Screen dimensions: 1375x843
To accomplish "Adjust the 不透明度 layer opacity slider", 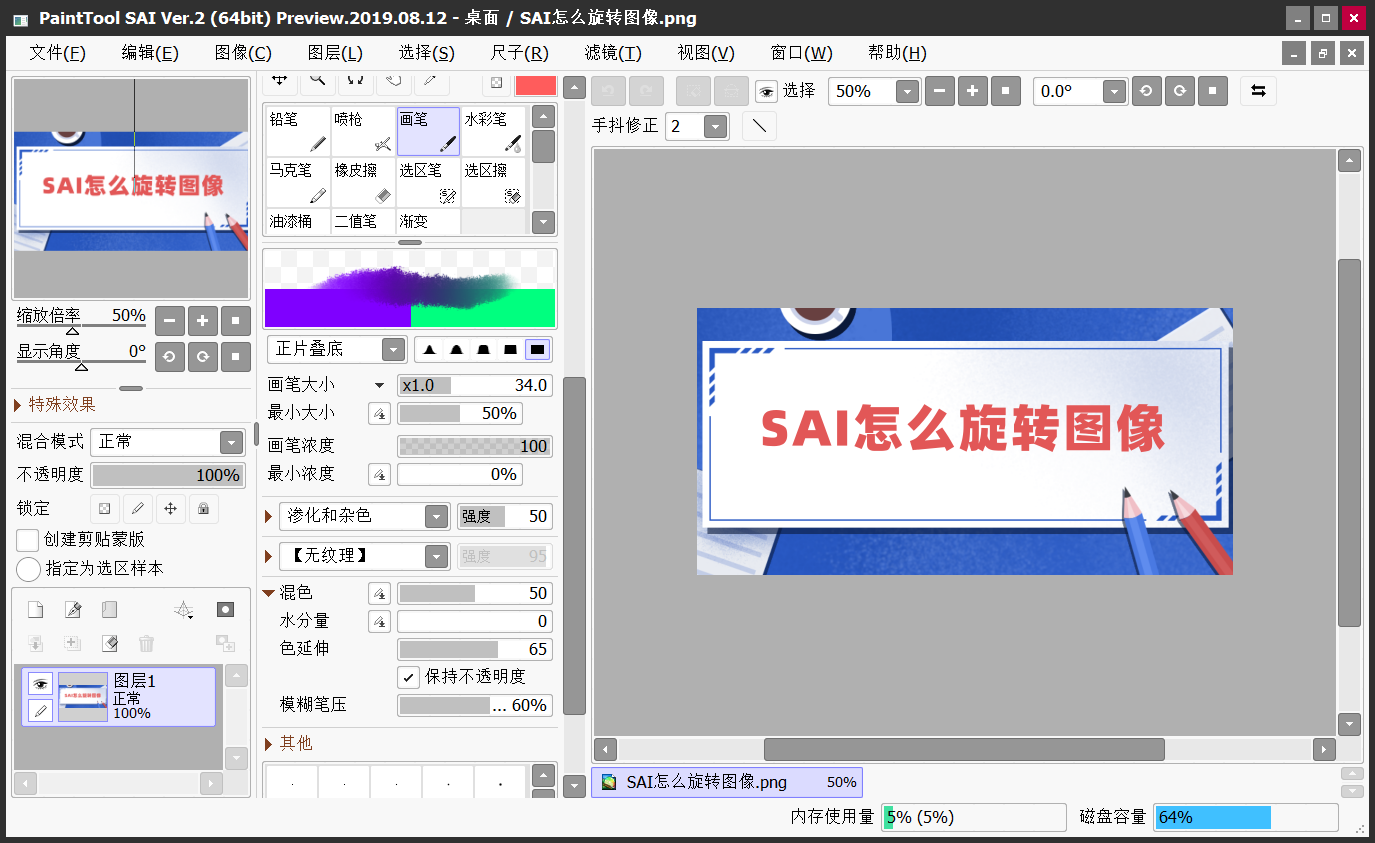I will [167, 475].
